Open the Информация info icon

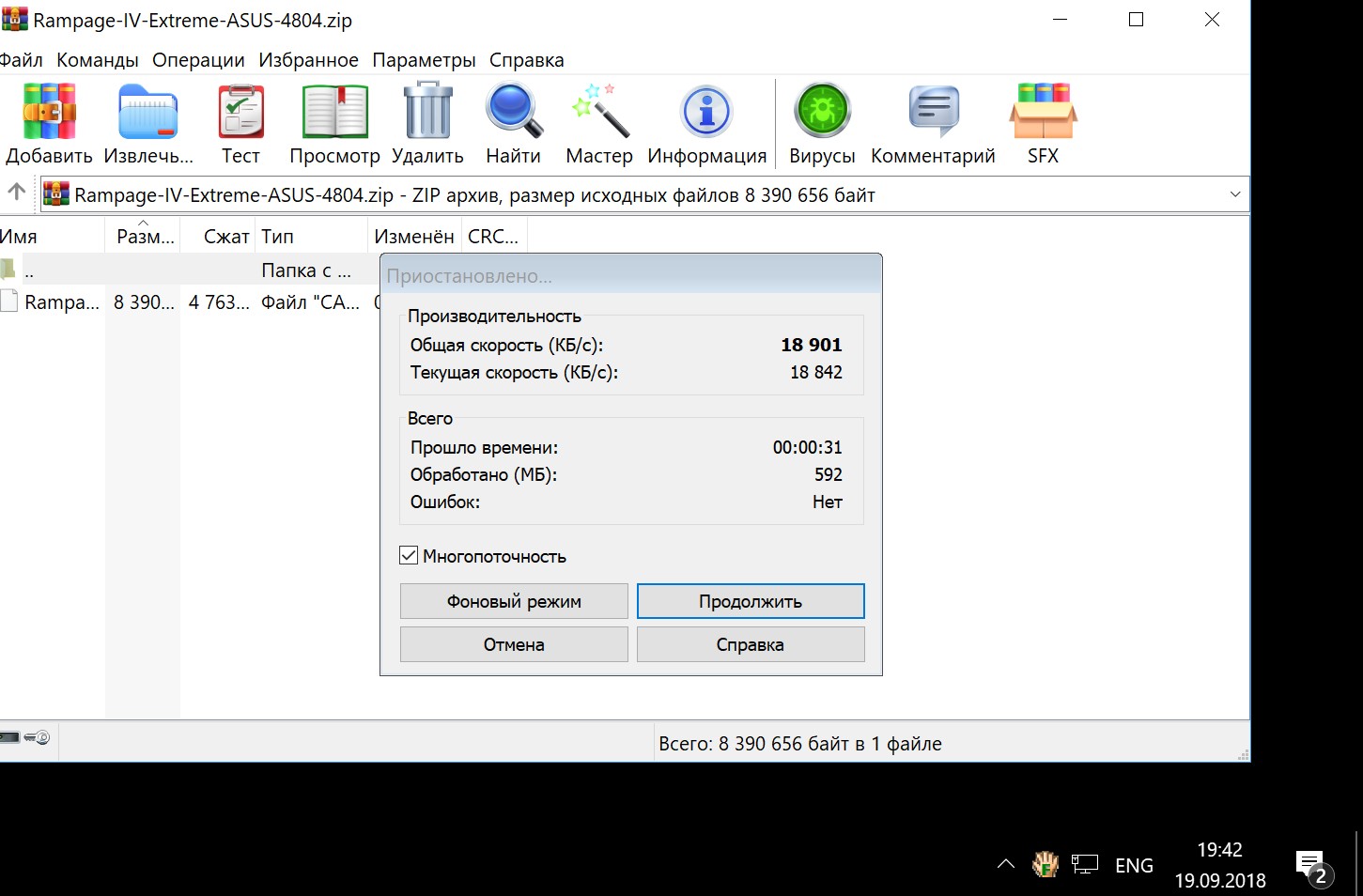[x=706, y=113]
